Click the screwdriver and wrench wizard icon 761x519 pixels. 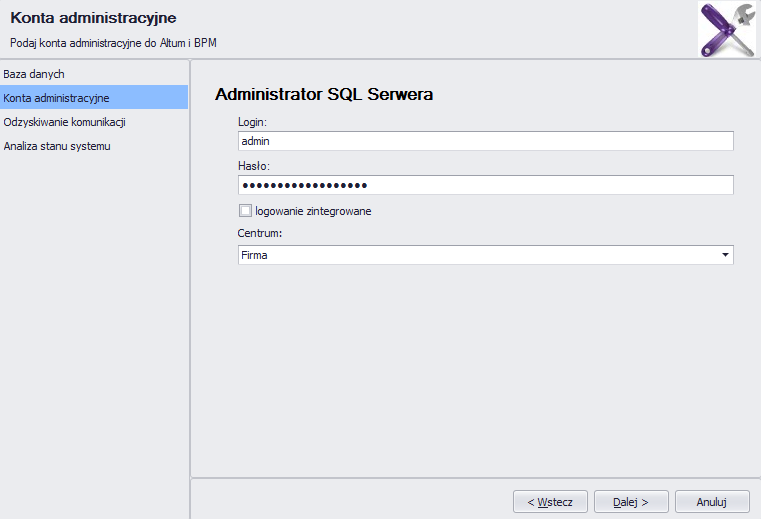tap(727, 29)
